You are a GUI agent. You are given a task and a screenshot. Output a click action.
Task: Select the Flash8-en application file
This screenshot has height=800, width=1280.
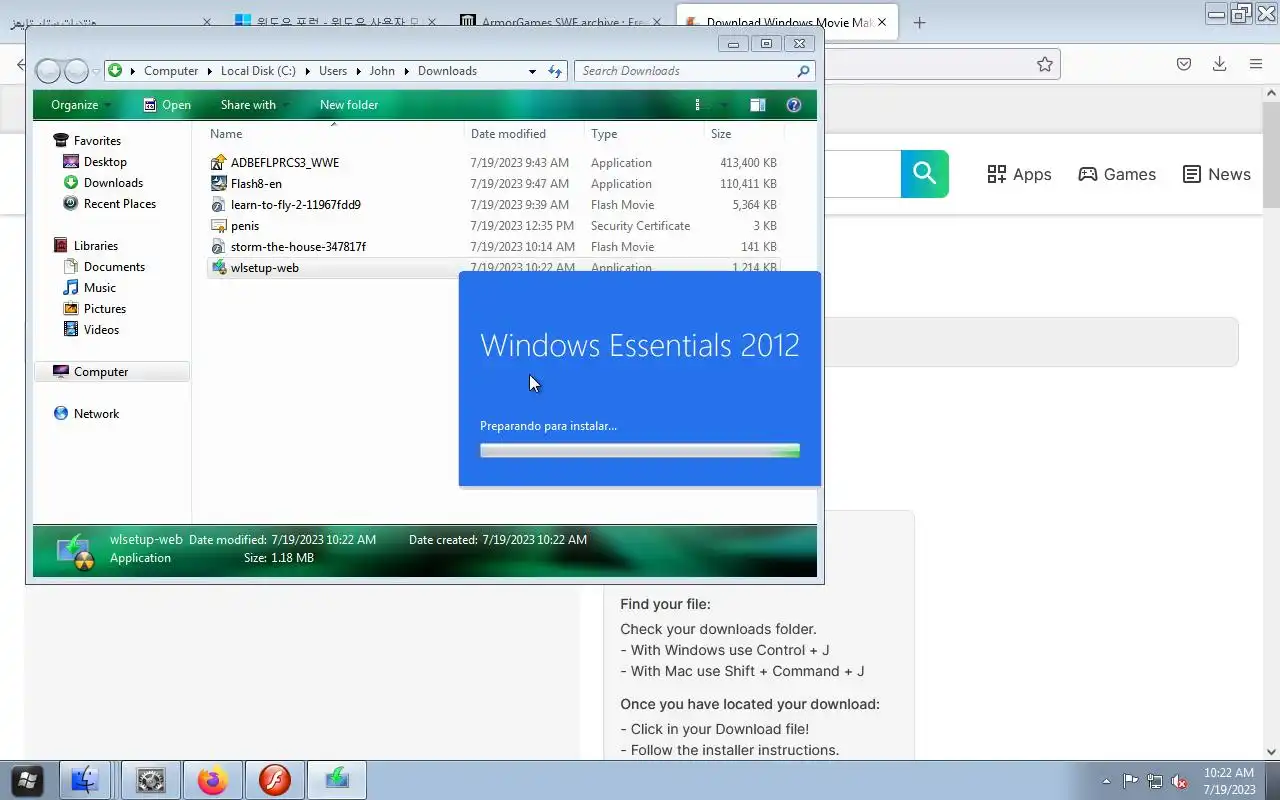(256, 184)
